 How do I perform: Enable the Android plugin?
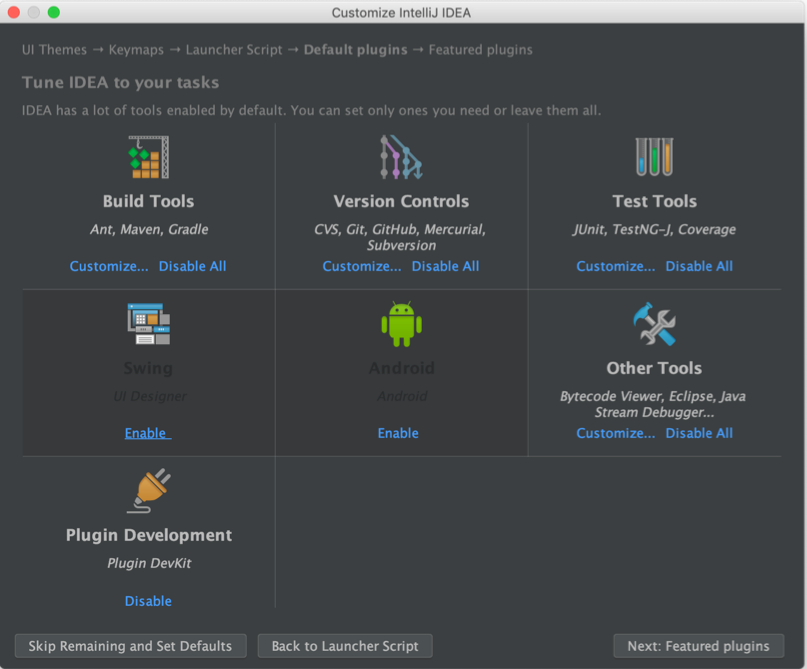point(398,433)
